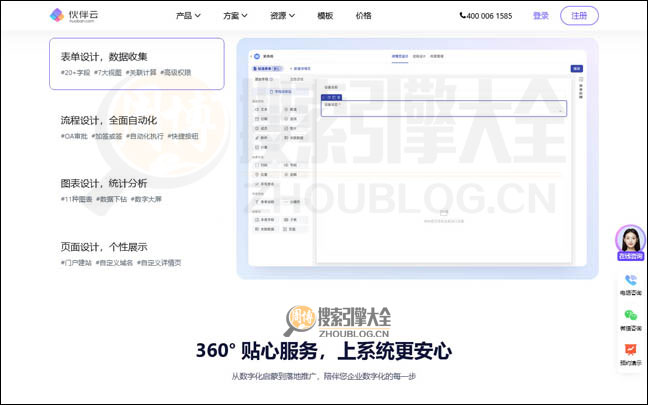This screenshot has width=648, height=405.
Task: Click the #11种图表 tag text
Action: click(x=76, y=199)
